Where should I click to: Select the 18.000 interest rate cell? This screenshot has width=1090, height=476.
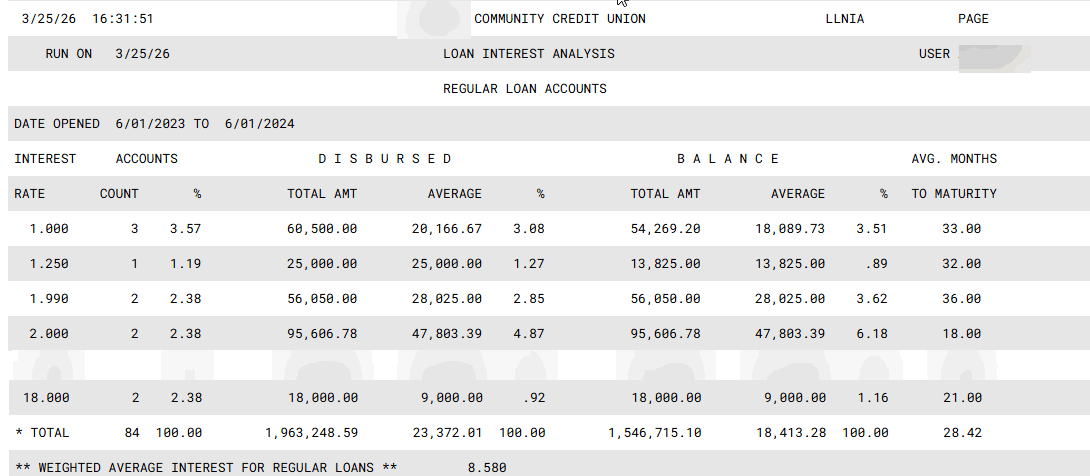[46, 397]
